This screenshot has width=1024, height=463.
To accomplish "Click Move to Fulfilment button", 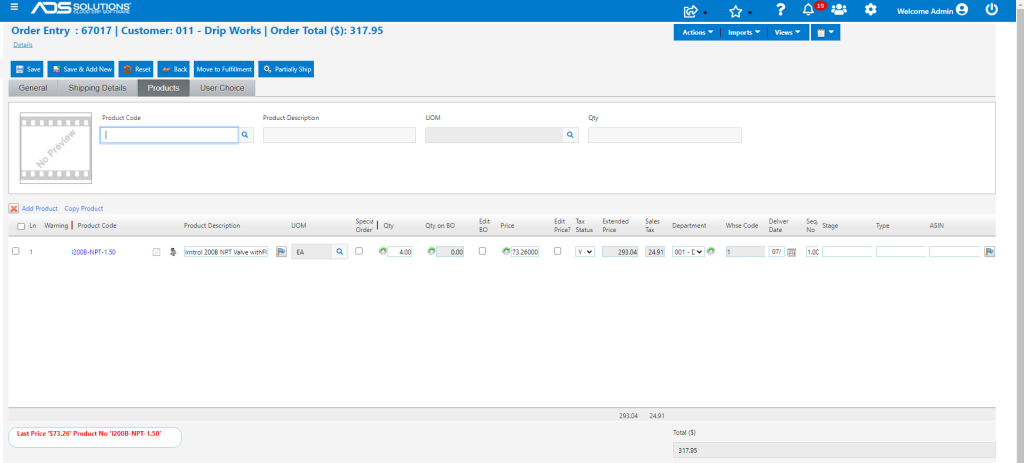I will [x=224, y=69].
